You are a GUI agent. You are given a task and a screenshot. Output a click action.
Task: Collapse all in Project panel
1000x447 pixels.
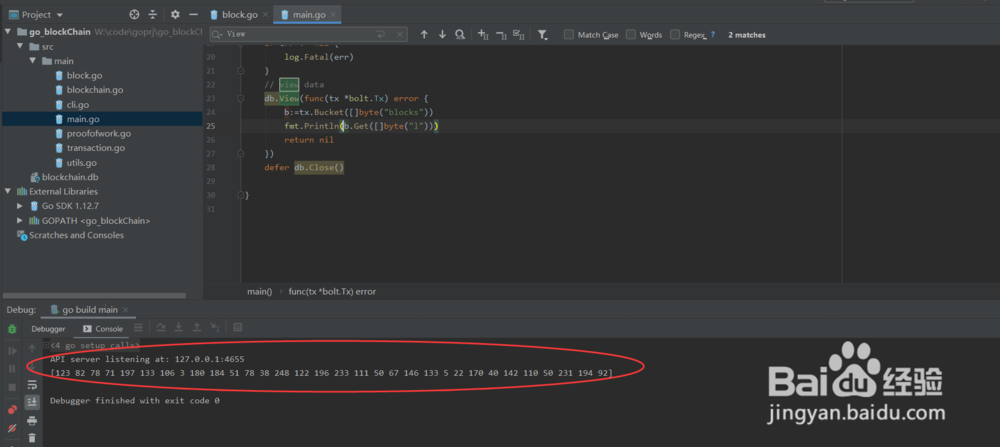[152, 14]
